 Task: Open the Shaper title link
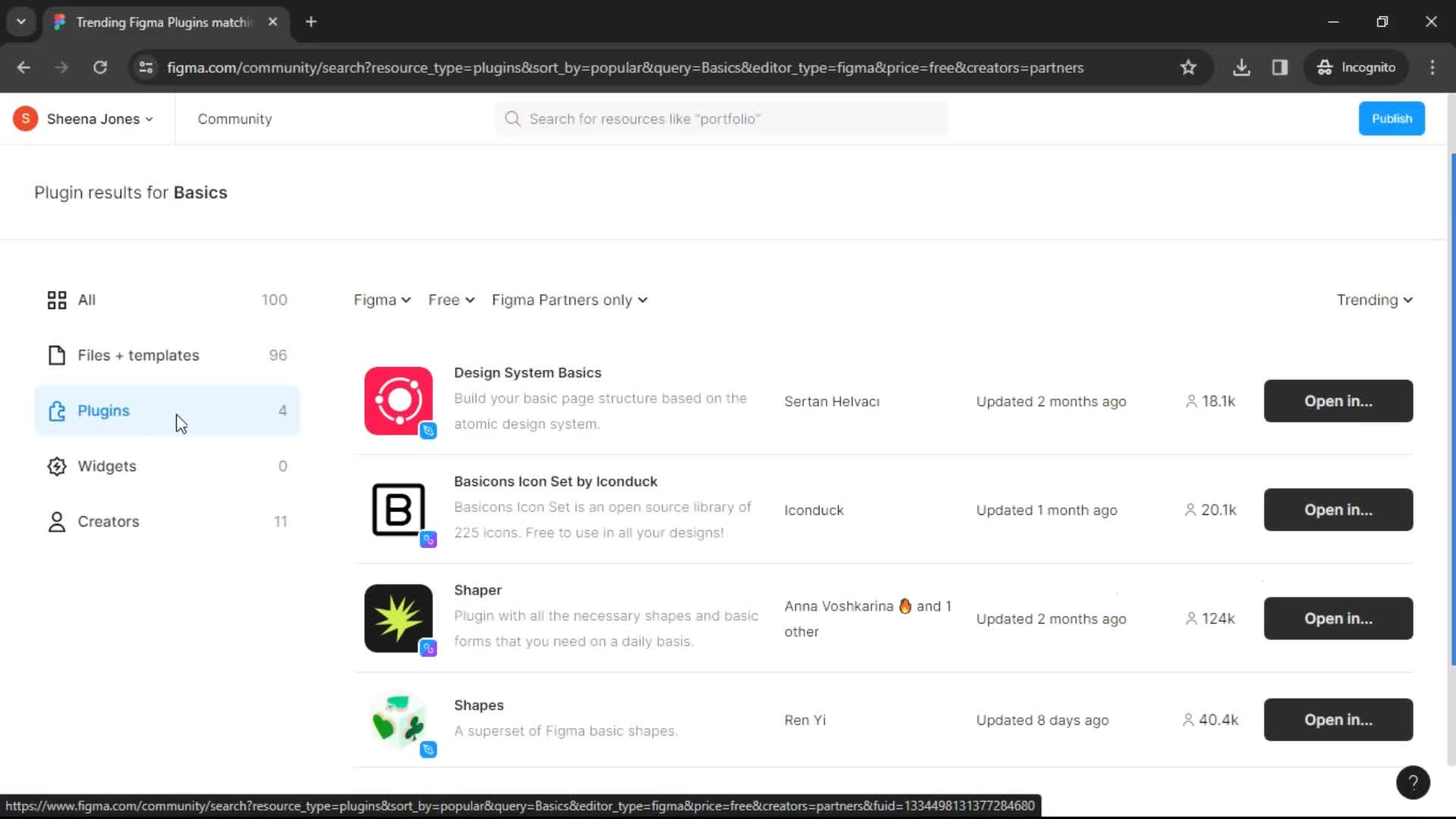478,590
